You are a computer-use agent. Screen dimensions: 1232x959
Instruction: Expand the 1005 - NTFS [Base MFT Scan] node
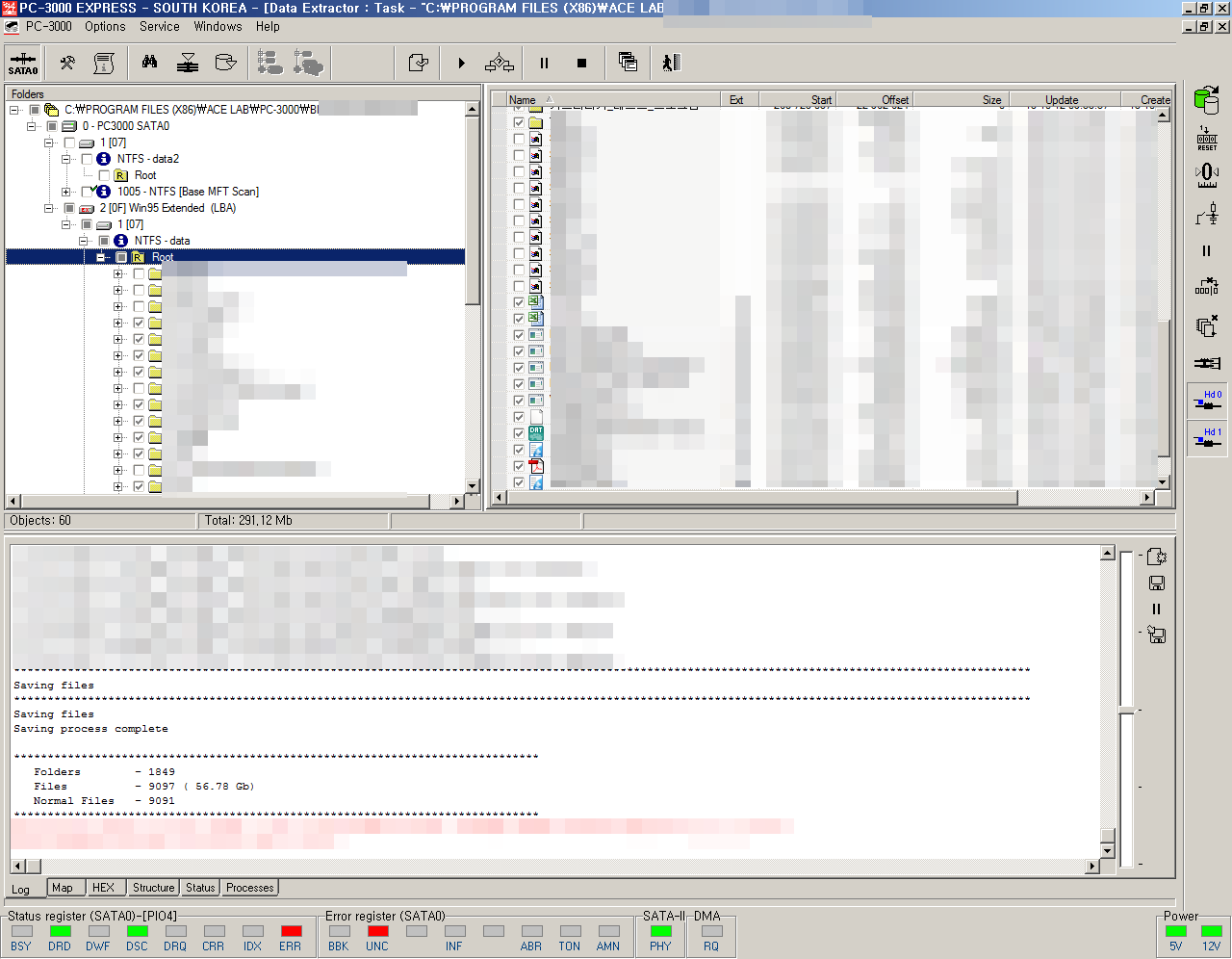(x=66, y=192)
